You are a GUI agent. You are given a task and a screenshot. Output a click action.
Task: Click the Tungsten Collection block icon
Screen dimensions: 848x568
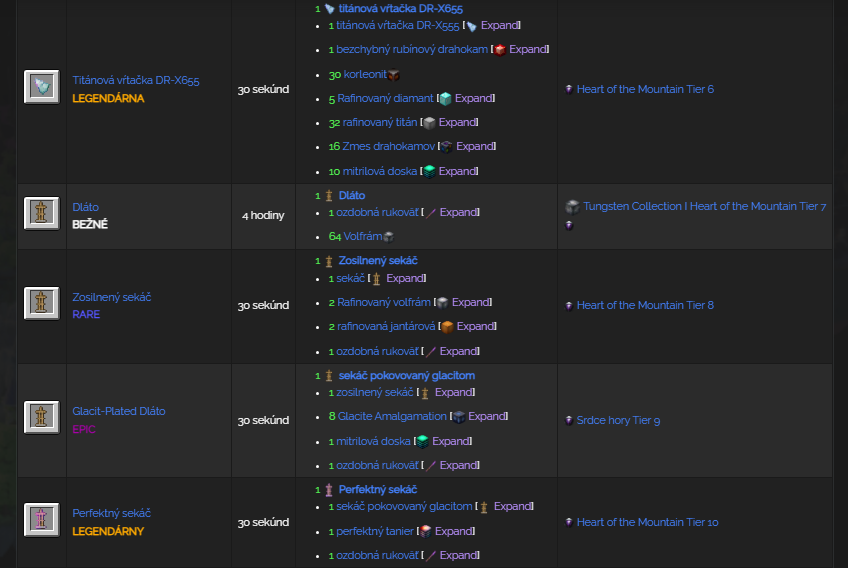coord(572,206)
